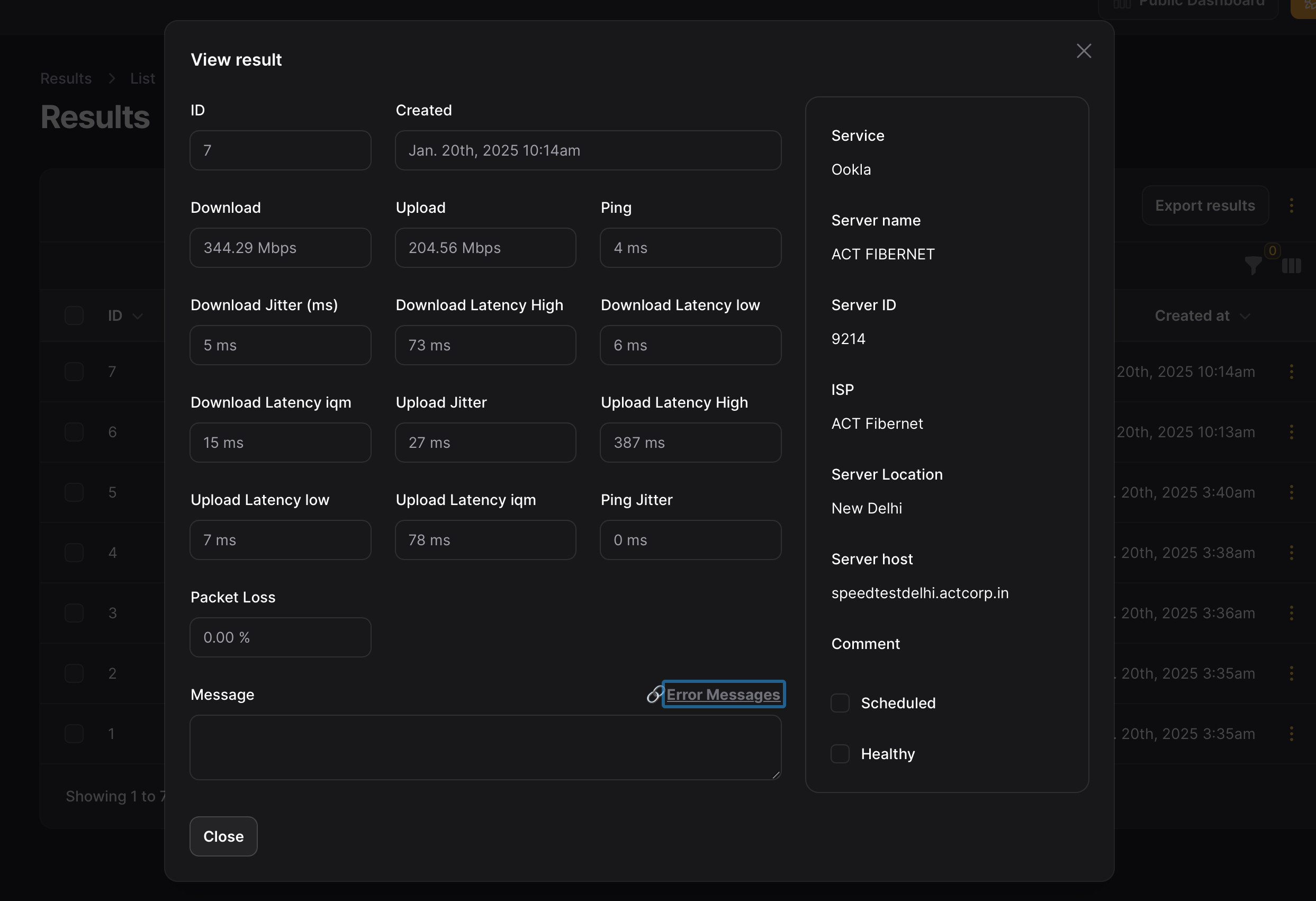This screenshot has height=901, width=1316.
Task: Open actions menu for the 10:13am row
Action: pos(1291,432)
